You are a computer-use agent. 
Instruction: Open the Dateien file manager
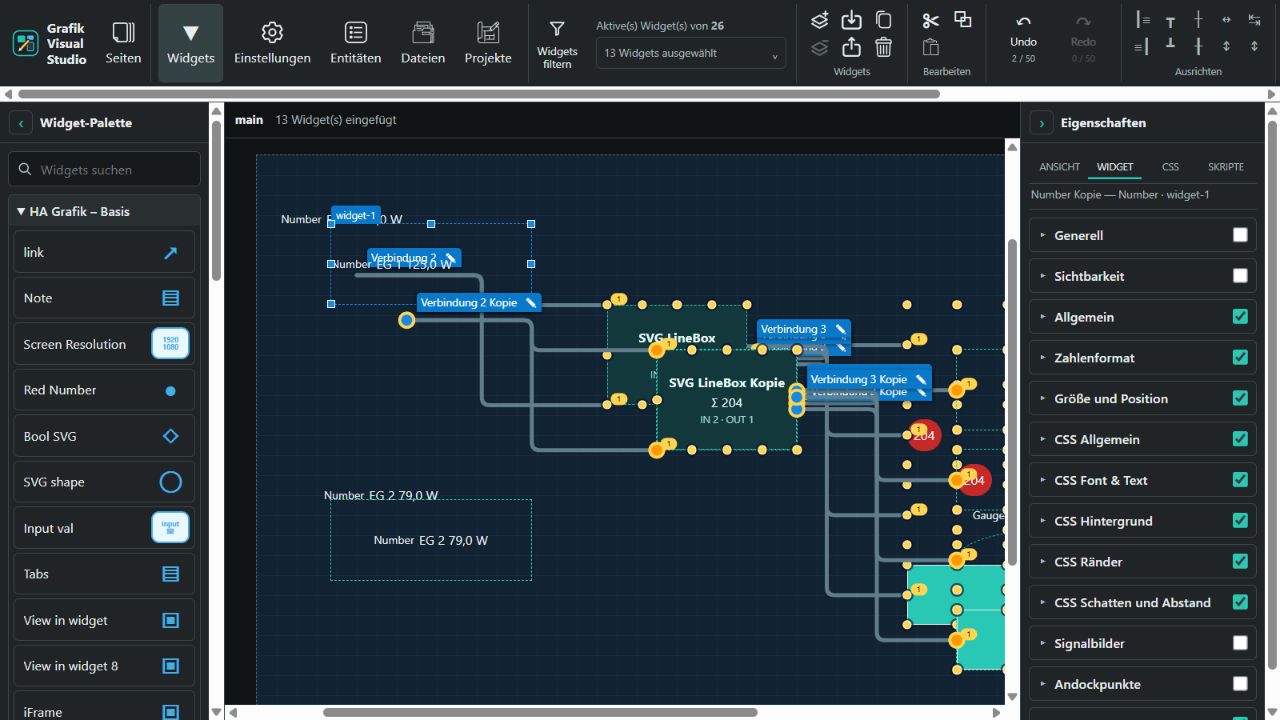pos(423,43)
